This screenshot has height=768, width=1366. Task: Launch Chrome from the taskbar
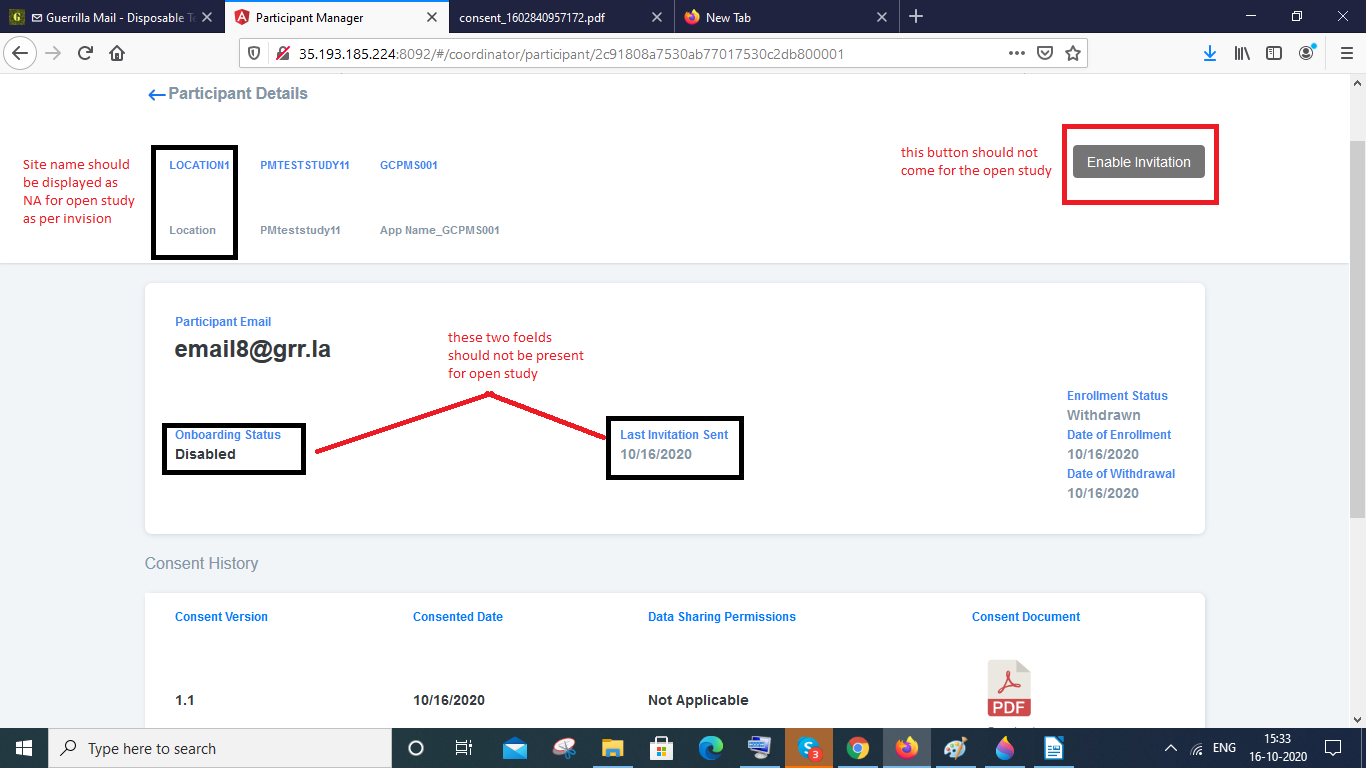coord(858,748)
